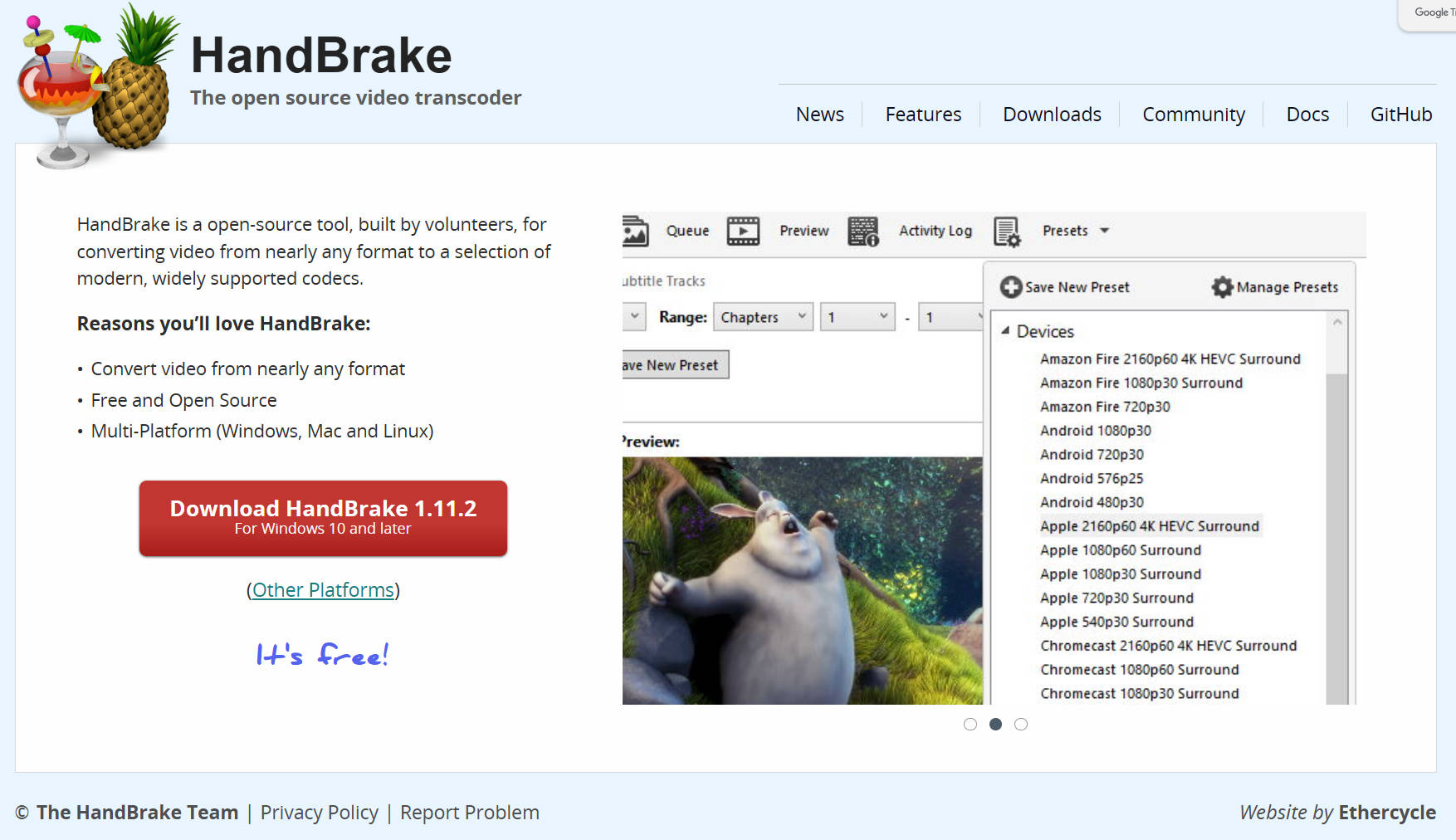
Task: Select Amazon Fire 720p30 preset
Action: point(1105,407)
